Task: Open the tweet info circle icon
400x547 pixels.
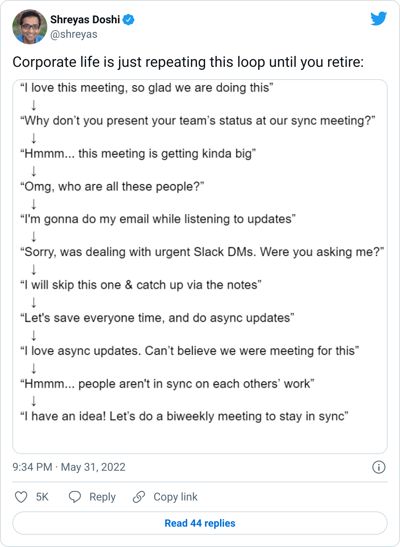Action: pyautogui.click(x=379, y=467)
